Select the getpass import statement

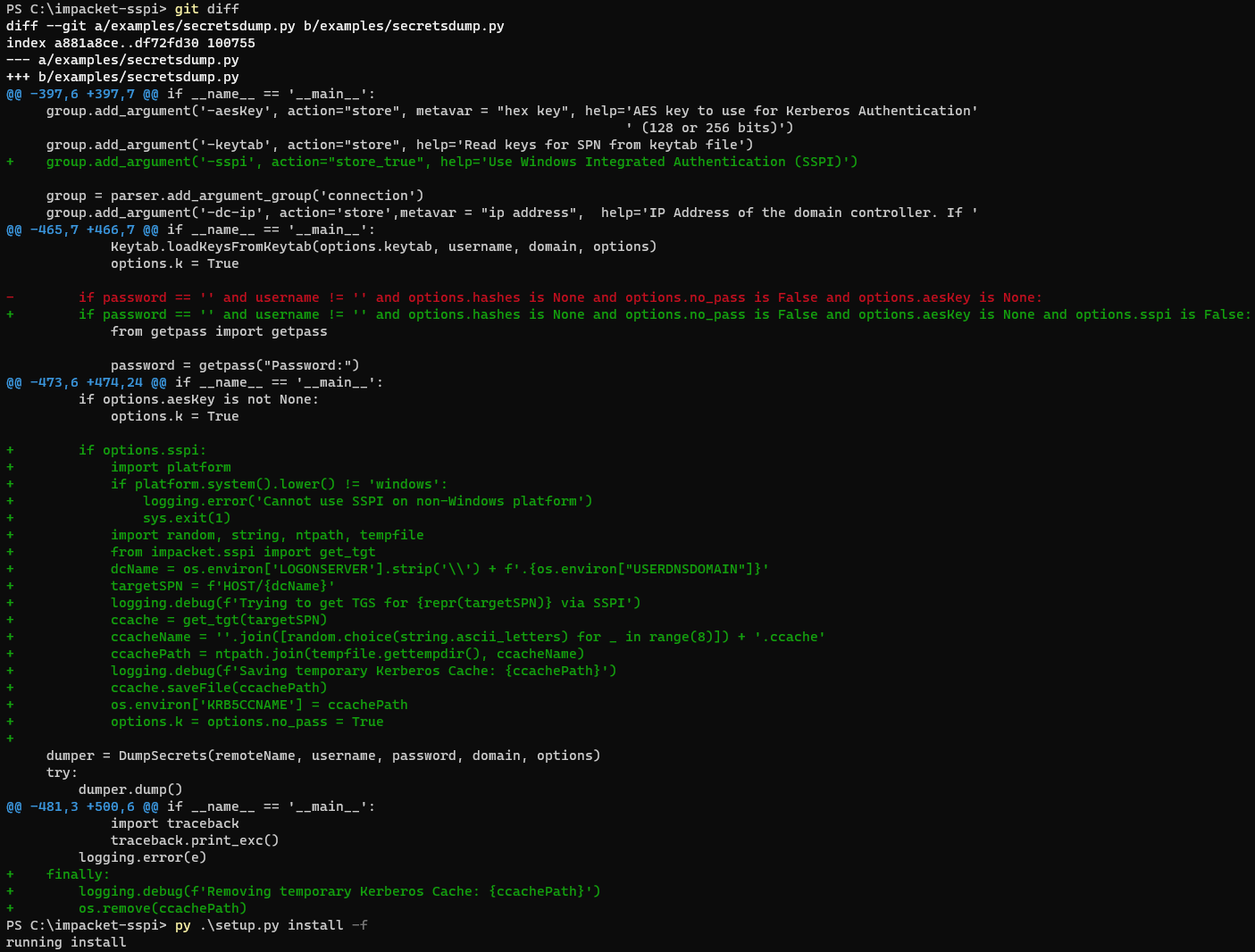(x=219, y=331)
